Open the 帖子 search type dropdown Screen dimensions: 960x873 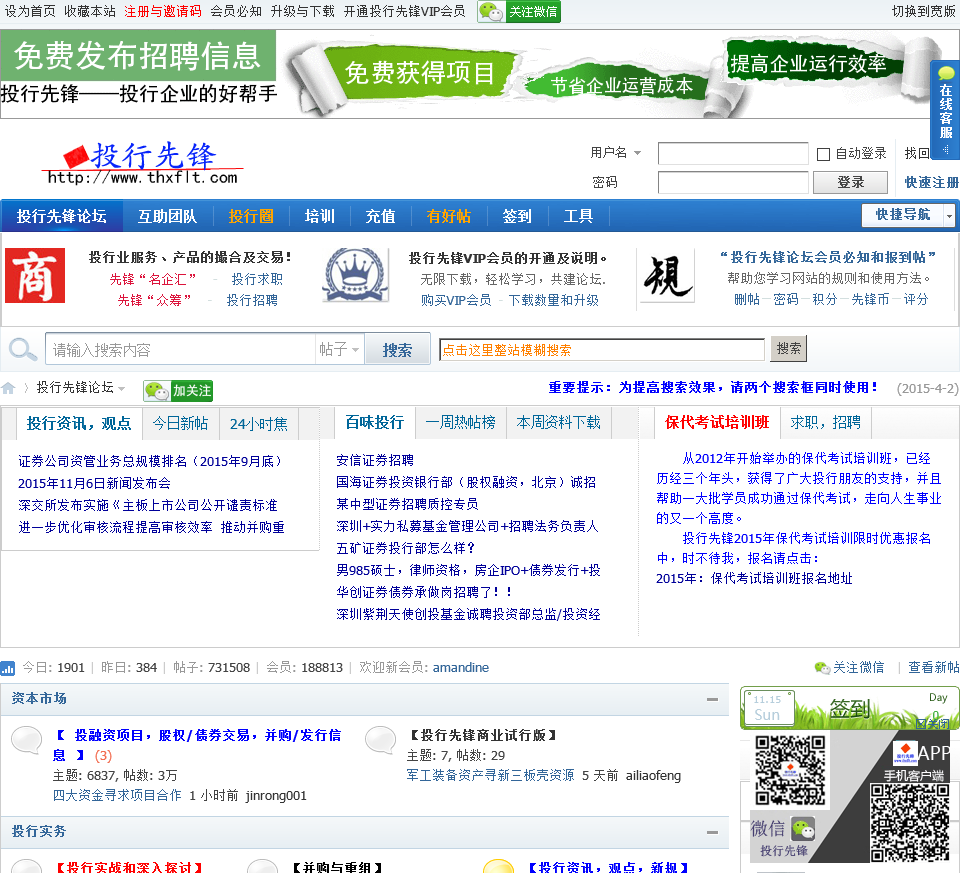coord(340,349)
